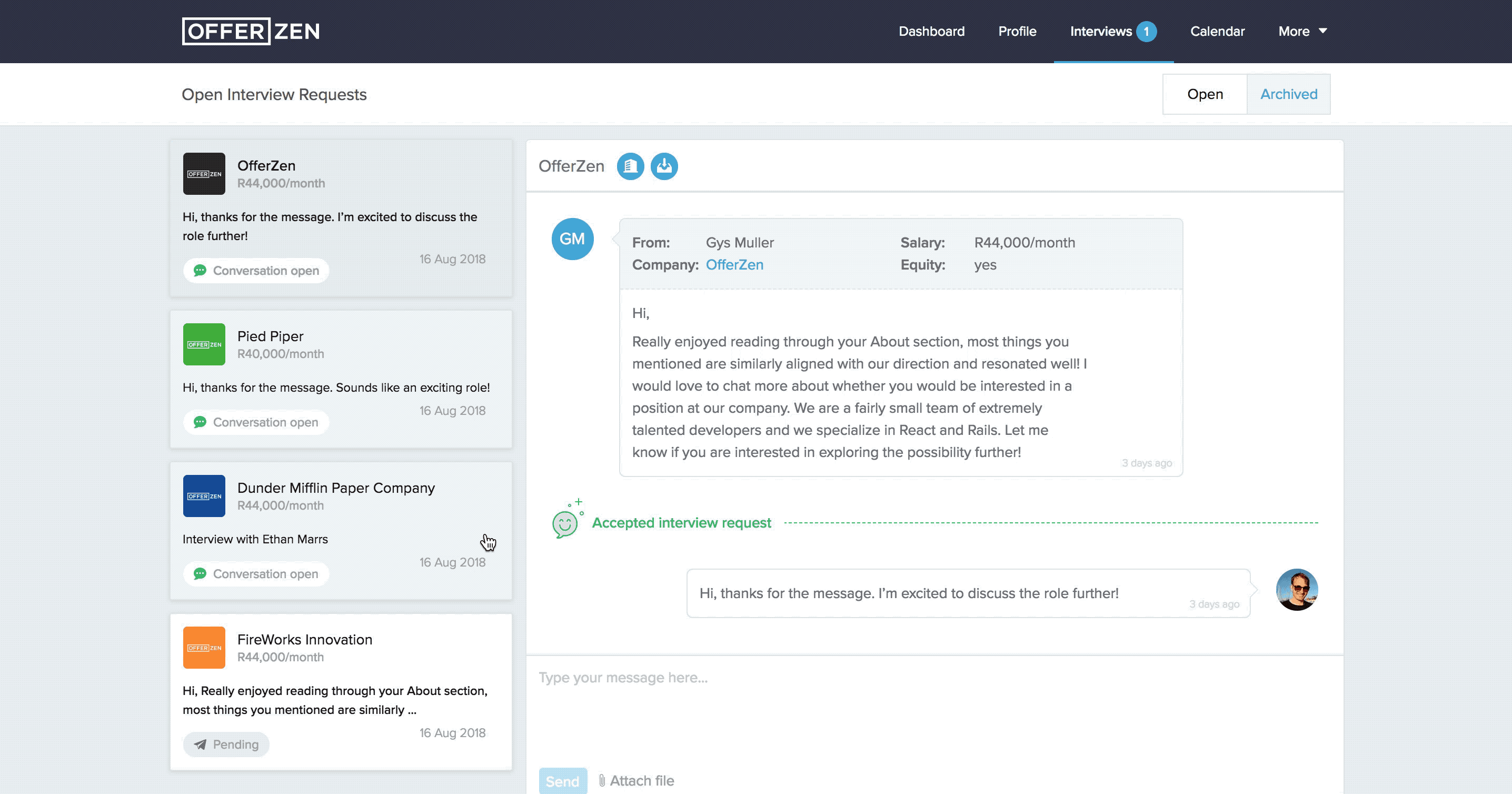Click the Dunder Mifflin blue logo

[x=204, y=496]
